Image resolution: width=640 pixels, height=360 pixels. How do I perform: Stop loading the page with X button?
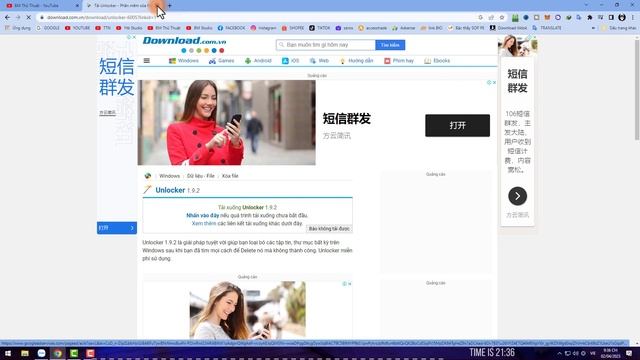point(28,18)
